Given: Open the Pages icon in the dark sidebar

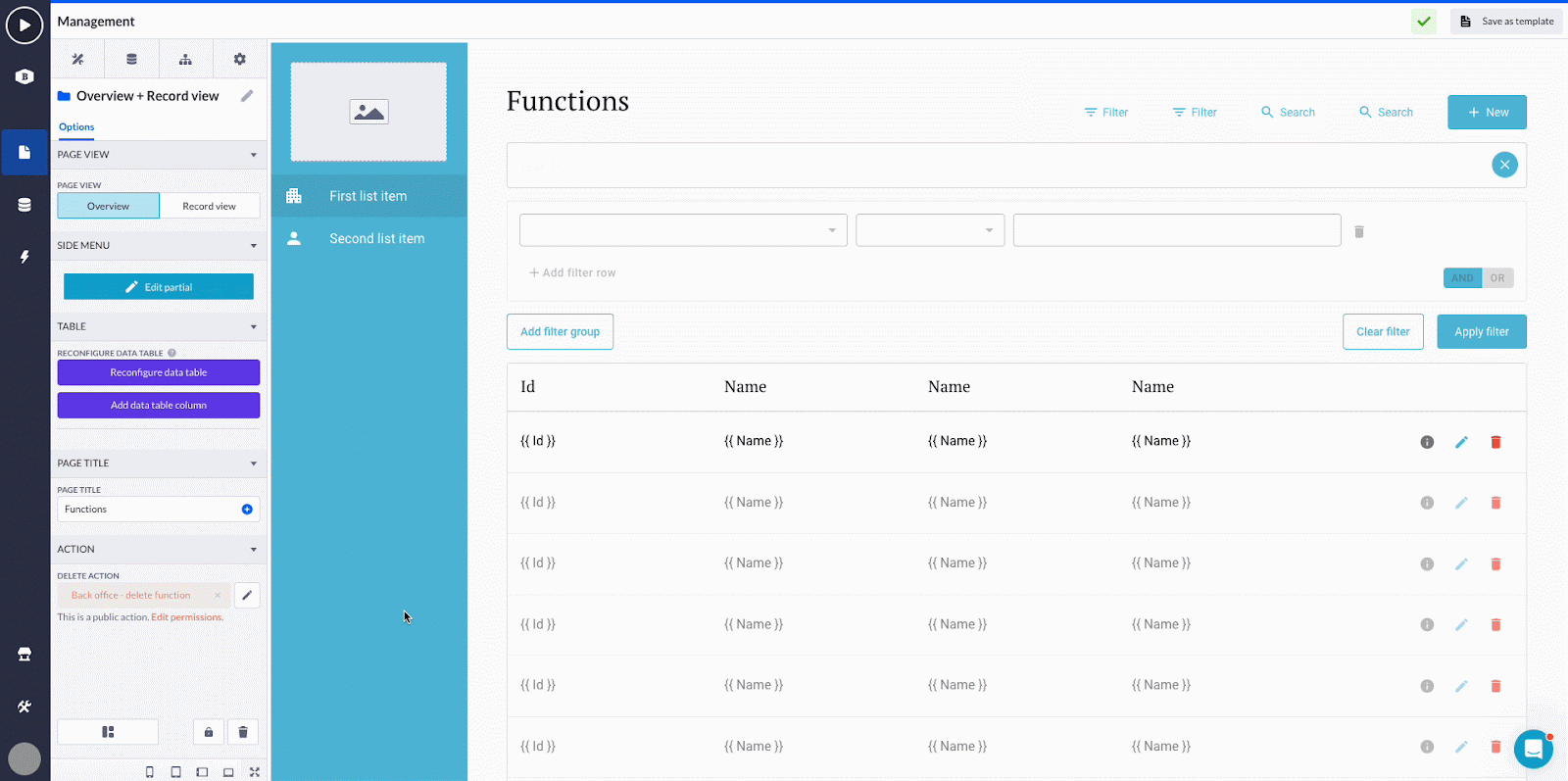Looking at the screenshot, I should coord(24,152).
